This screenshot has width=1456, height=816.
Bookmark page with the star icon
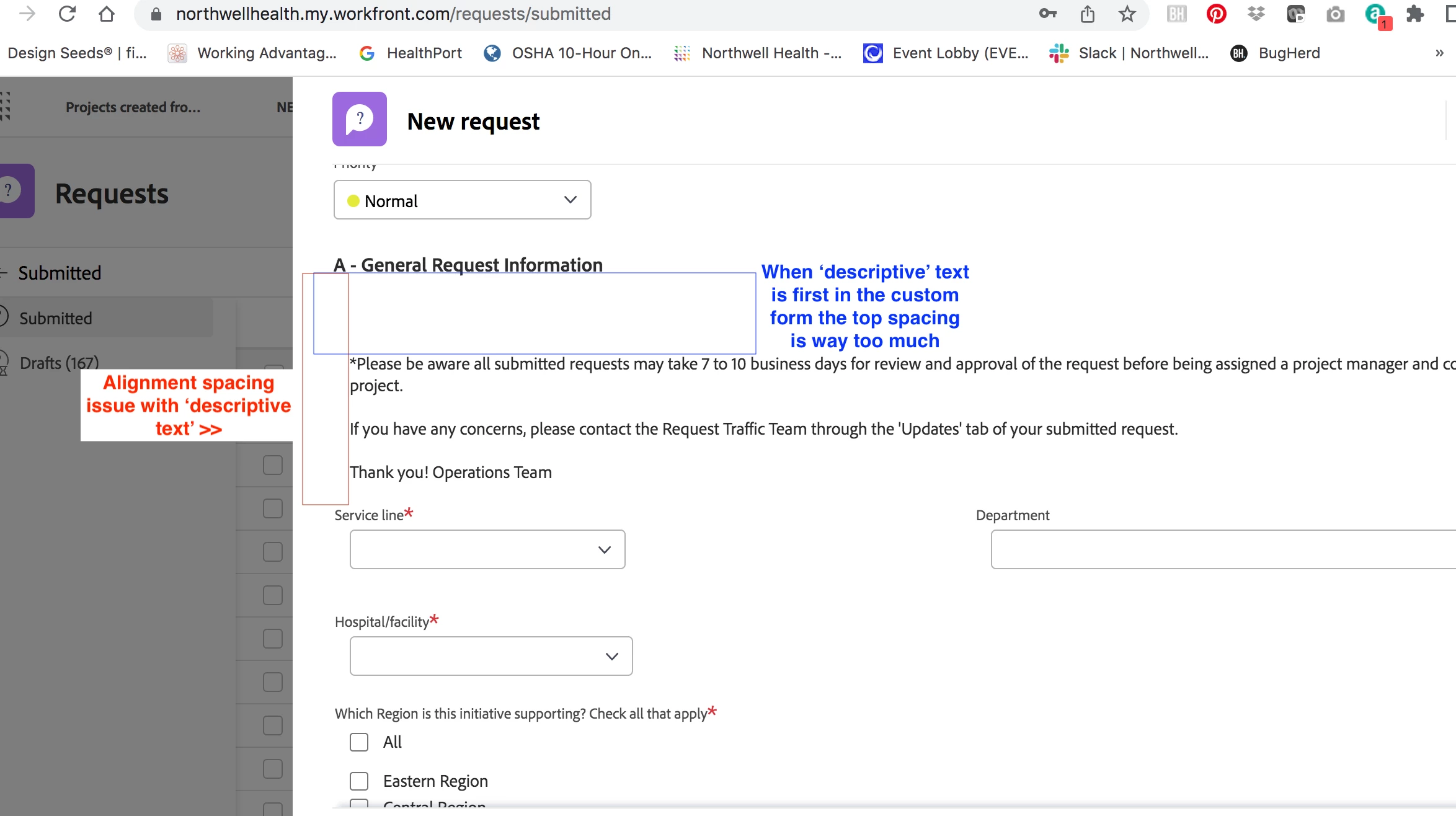pos(1127,14)
